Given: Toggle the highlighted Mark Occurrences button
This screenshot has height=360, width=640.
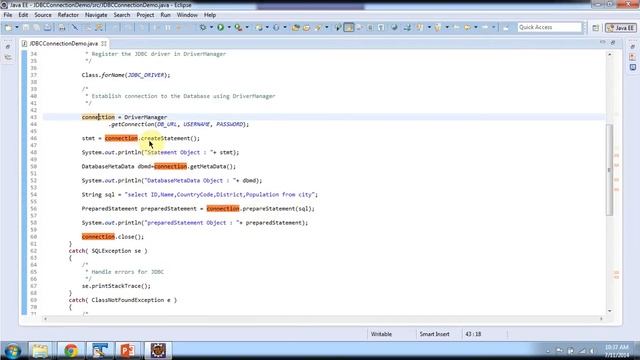Looking at the screenshot, I should (349, 27).
